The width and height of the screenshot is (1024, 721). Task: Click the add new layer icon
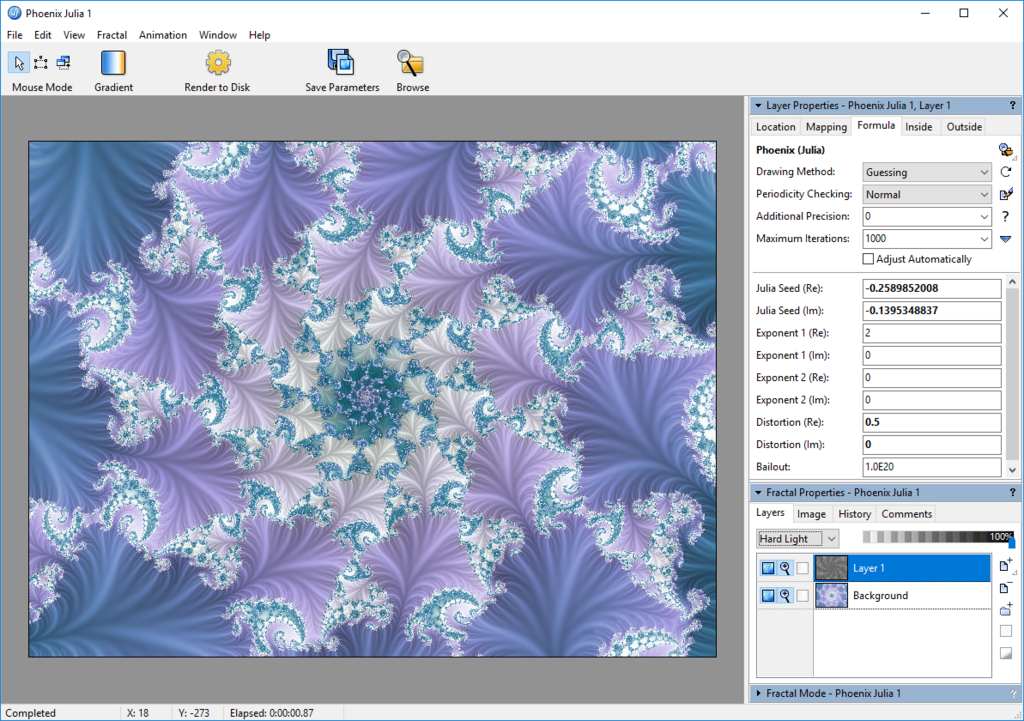coord(1005,566)
